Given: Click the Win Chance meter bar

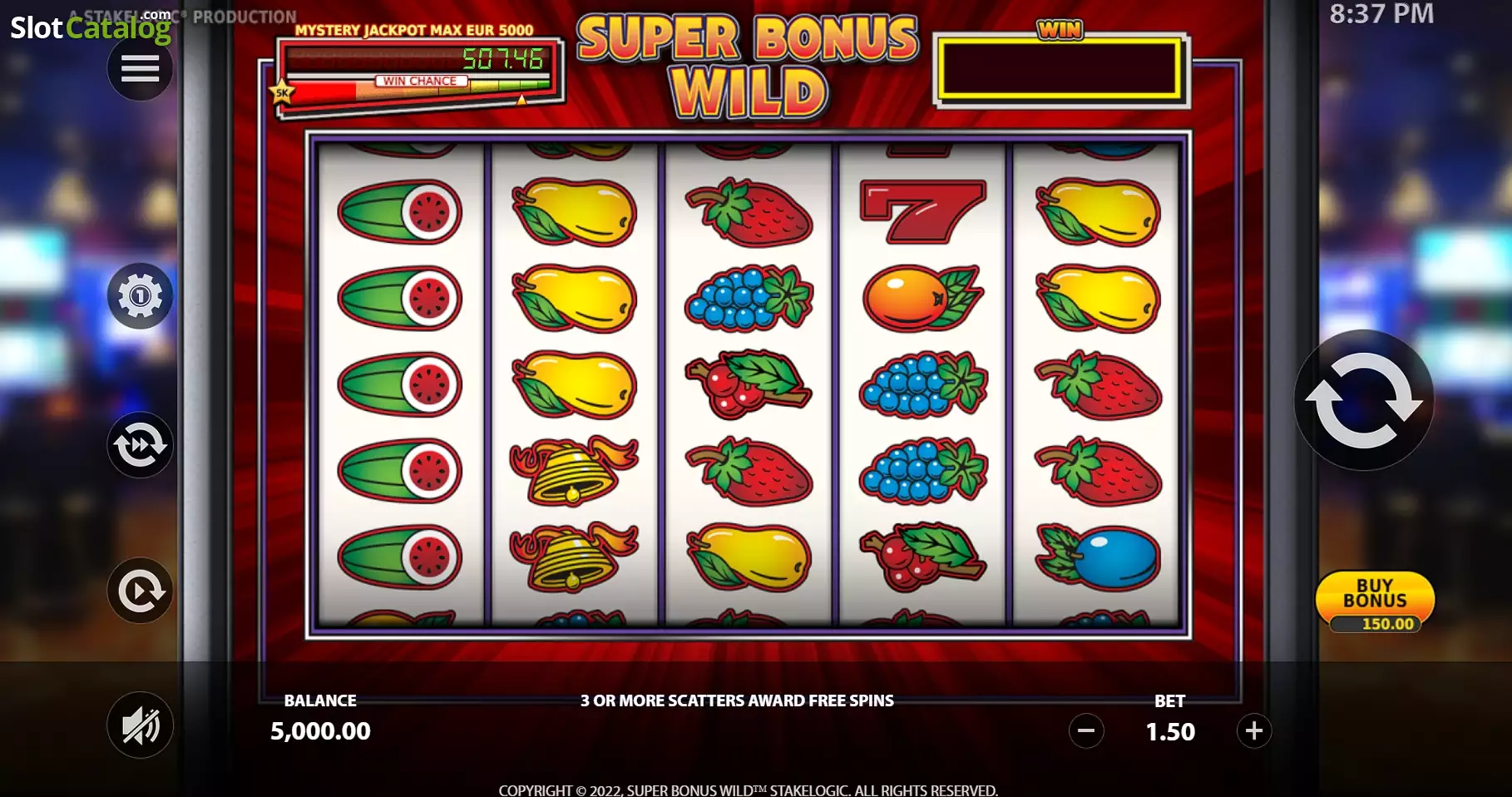Looking at the screenshot, I should click(420, 87).
